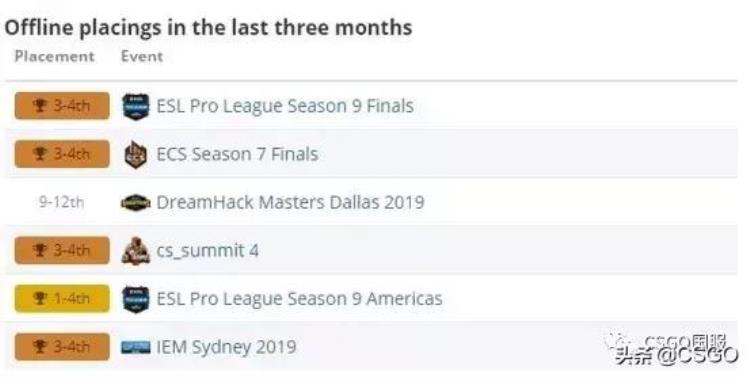The height and width of the screenshot is (377, 750).
Task: Select the 3-4th badge beside ECS Season 7
Action: point(62,154)
